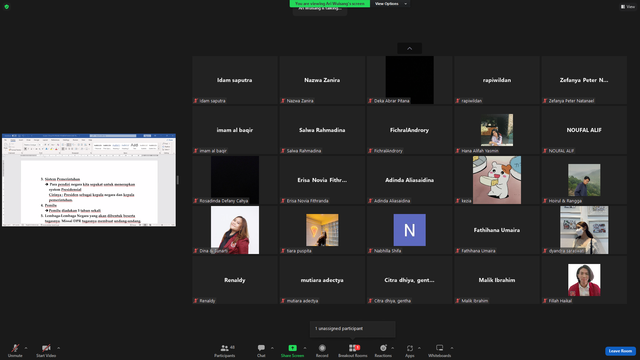Select dyandra sarasvati's tile
The height and width of the screenshot is (360, 640).
click(x=584, y=230)
